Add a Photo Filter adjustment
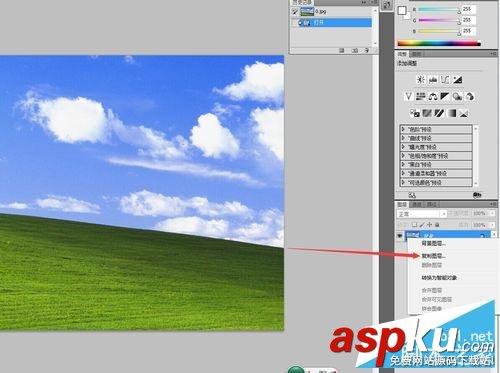This screenshot has width=500, height=373. tap(457, 96)
